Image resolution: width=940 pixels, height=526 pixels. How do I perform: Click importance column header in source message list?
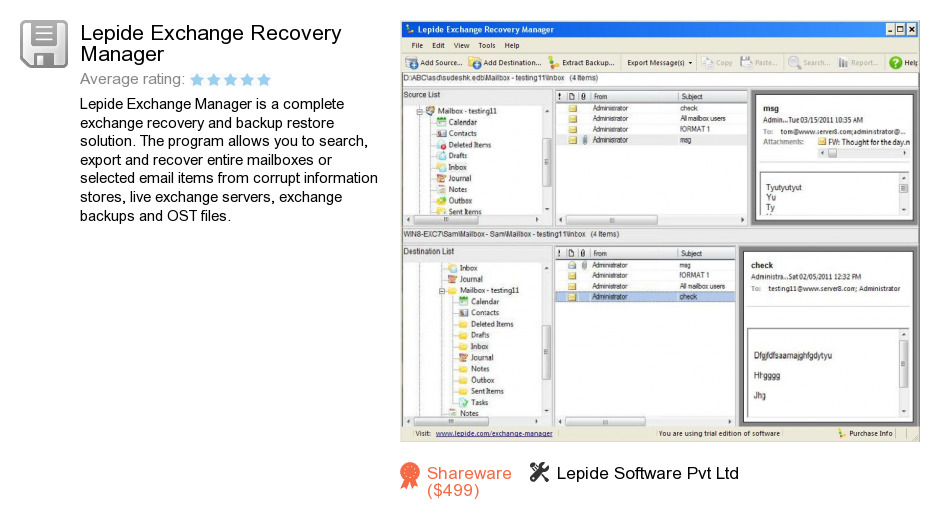pos(560,96)
